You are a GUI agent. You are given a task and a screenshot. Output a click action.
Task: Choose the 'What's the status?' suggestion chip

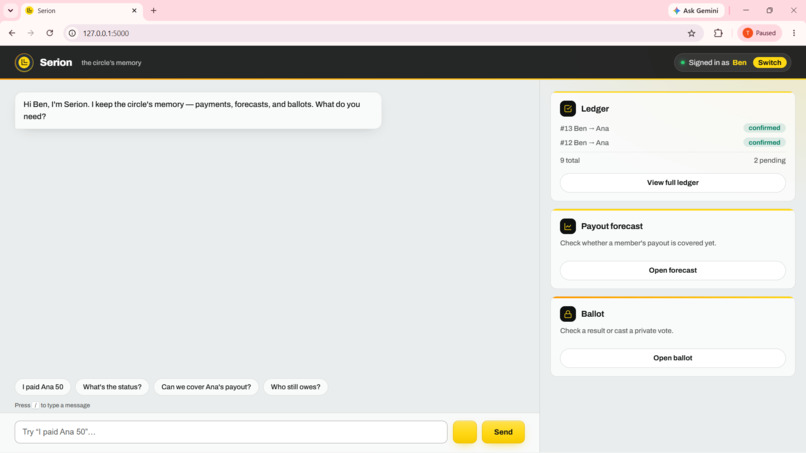pyautogui.click(x=112, y=387)
